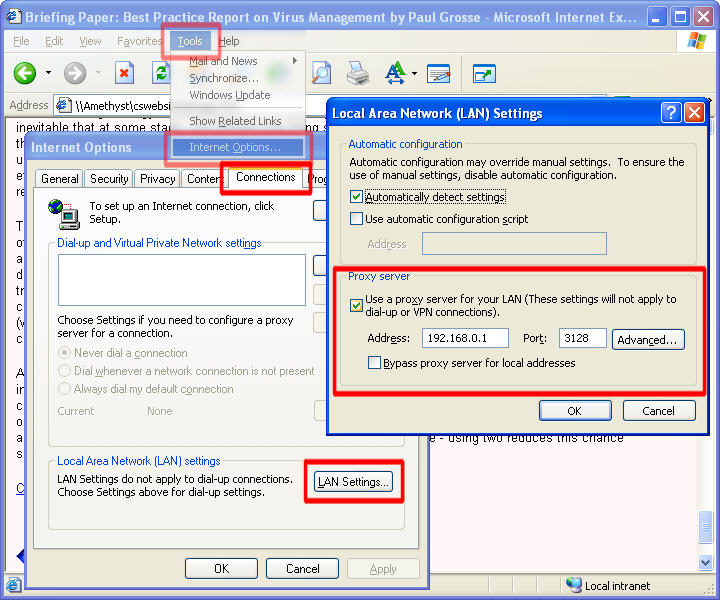Toggle Automatically detect settings checkbox
The width and height of the screenshot is (720, 600).
(x=356, y=197)
